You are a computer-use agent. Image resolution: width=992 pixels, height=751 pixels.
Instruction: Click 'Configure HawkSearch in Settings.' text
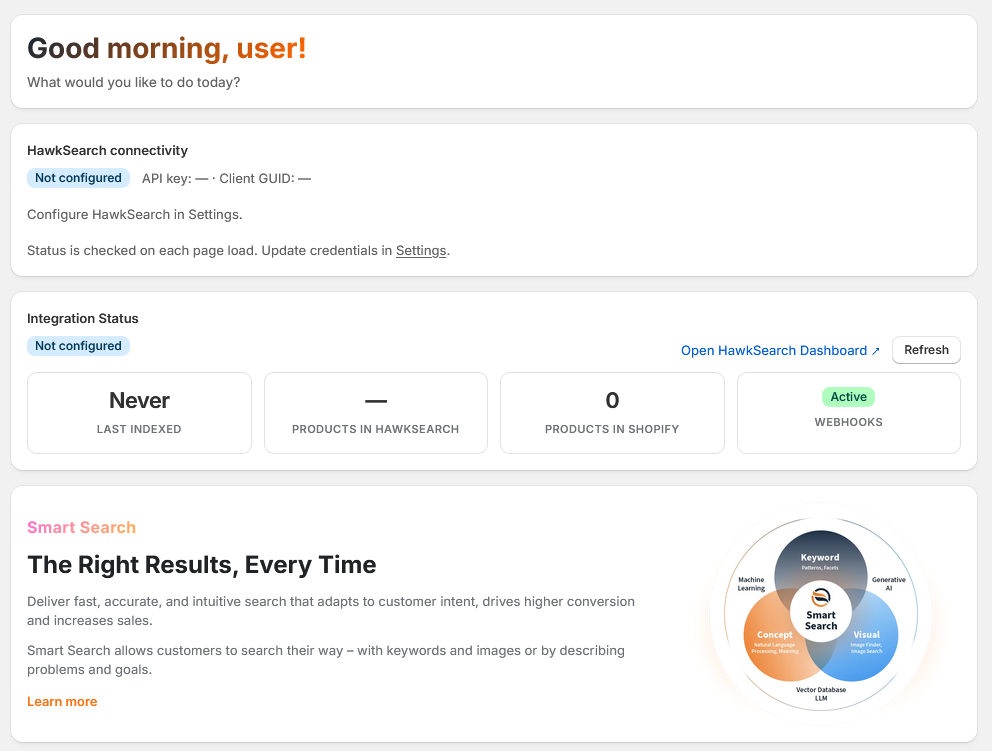click(x=135, y=214)
